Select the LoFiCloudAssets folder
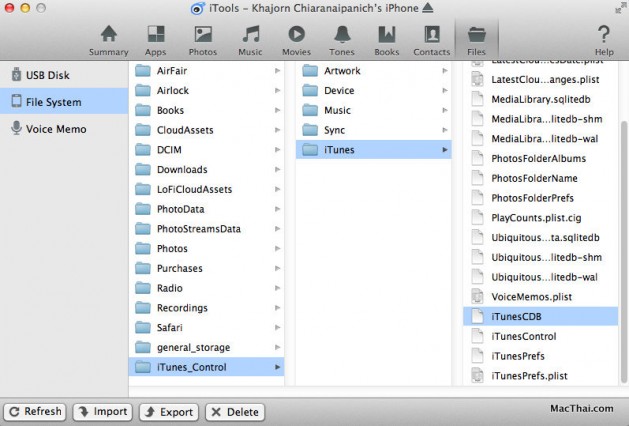Screen dimensions: 629x426 tap(206, 189)
